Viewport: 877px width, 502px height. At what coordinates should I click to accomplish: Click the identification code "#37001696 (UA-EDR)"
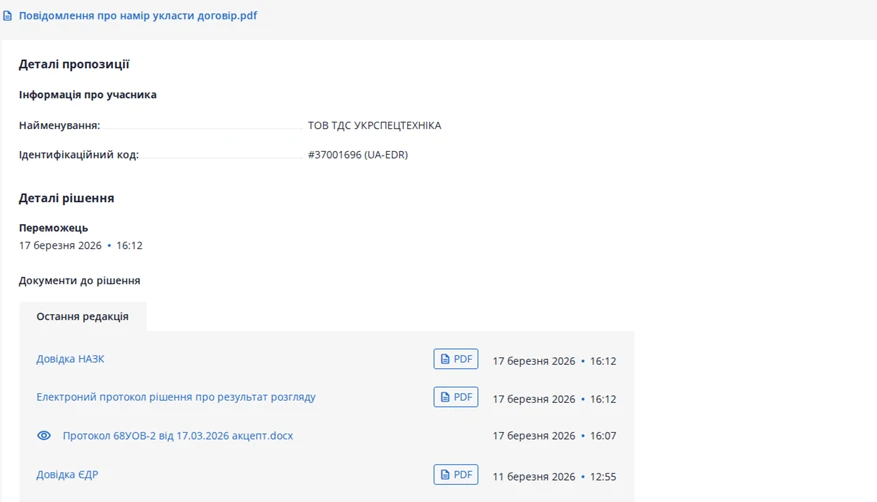(358, 155)
